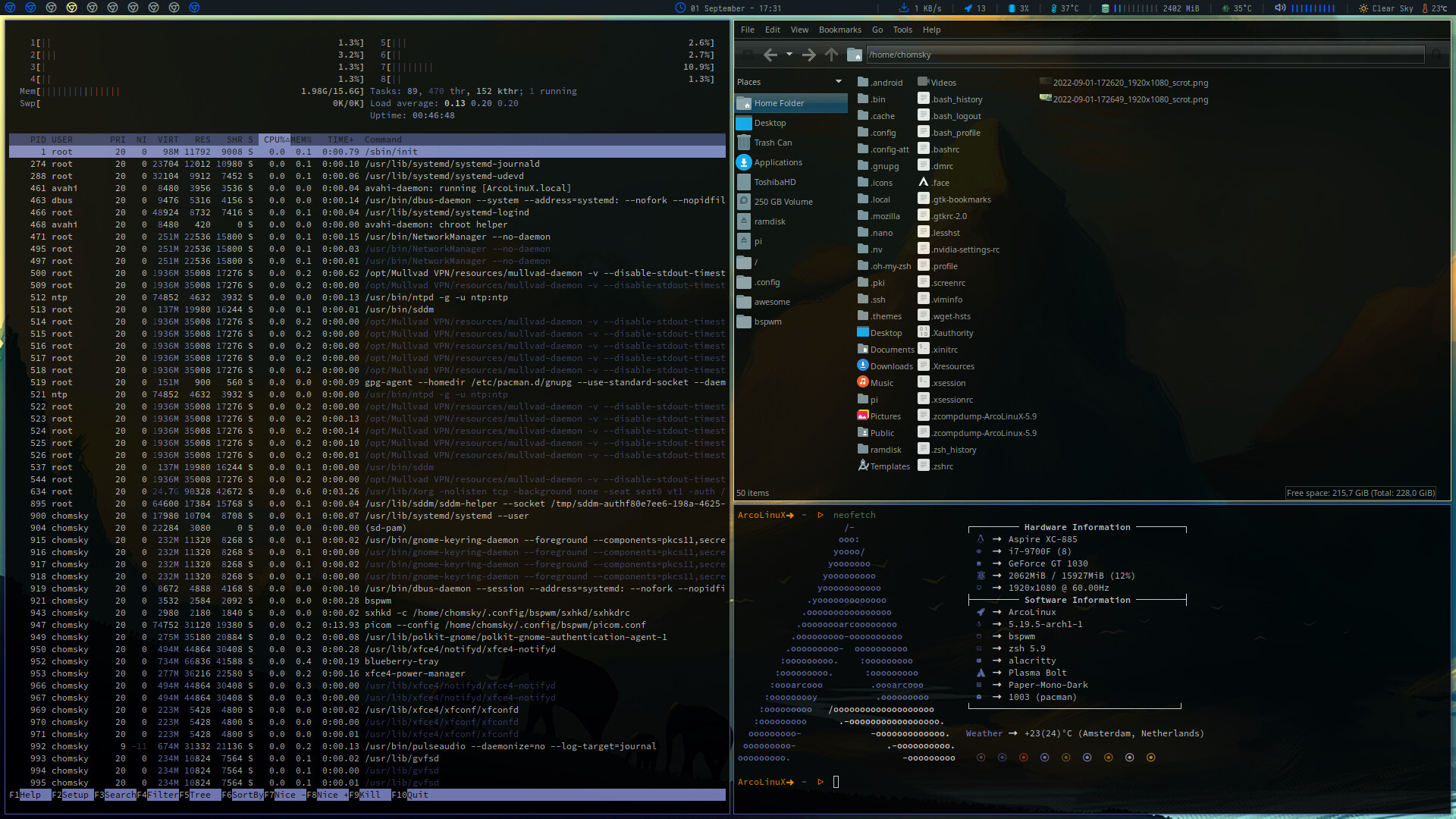Open the View menu in file manager

(799, 29)
